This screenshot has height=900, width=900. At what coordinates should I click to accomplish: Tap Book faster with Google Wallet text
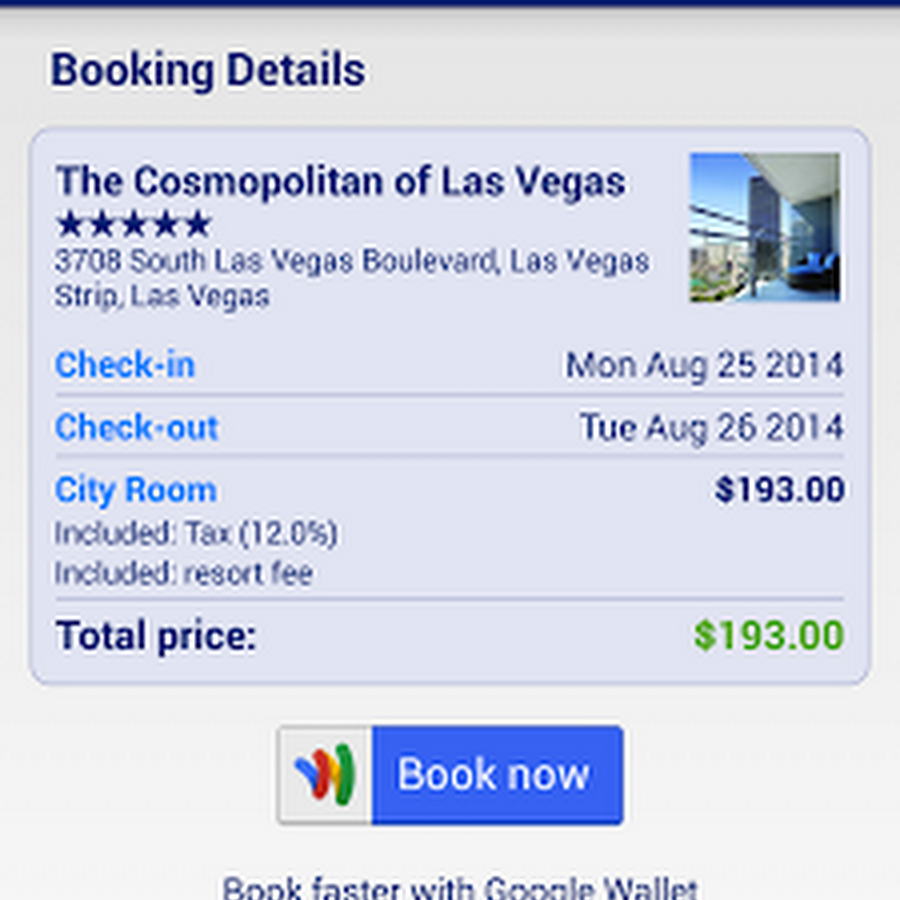click(459, 888)
